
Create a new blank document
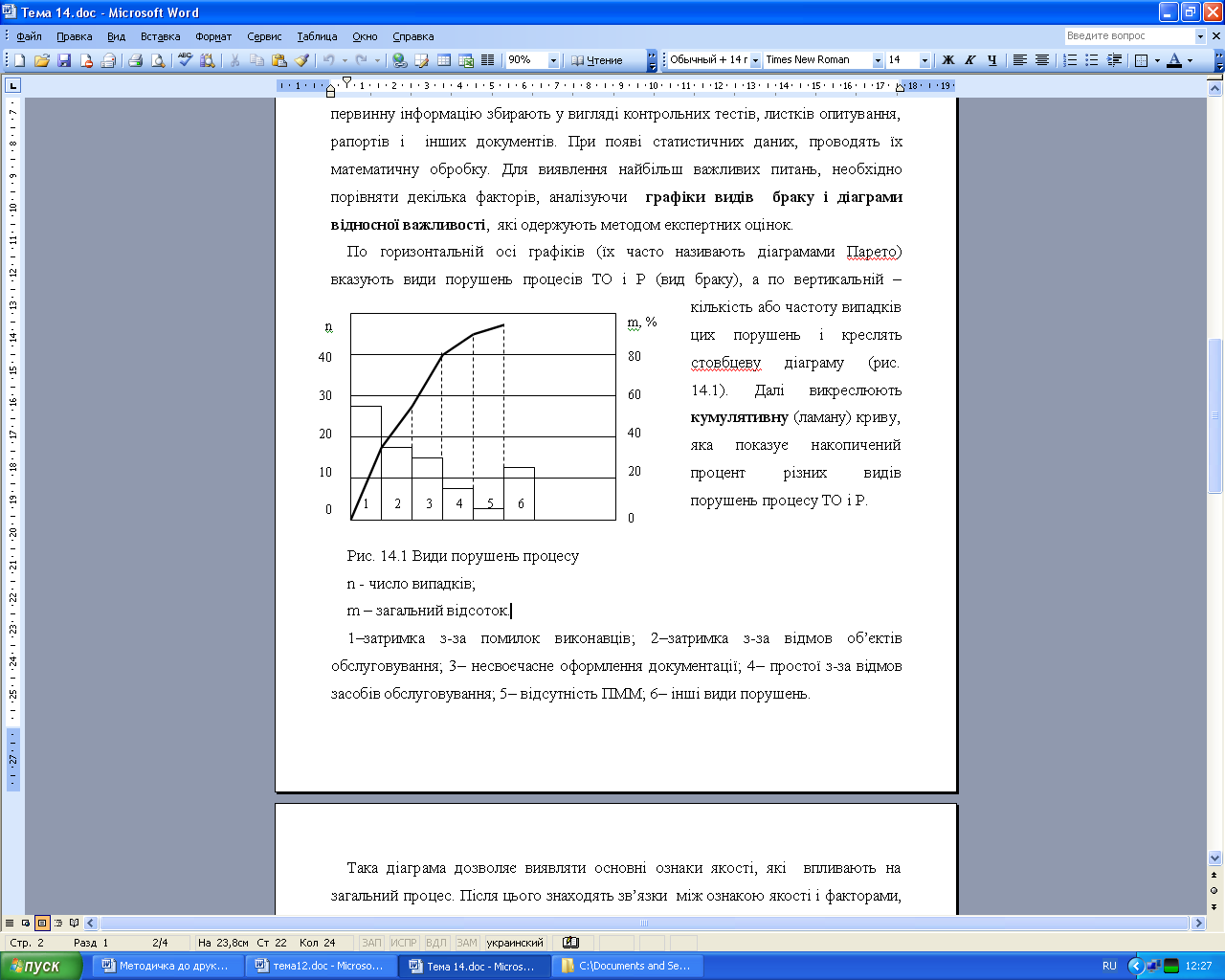click(19, 60)
